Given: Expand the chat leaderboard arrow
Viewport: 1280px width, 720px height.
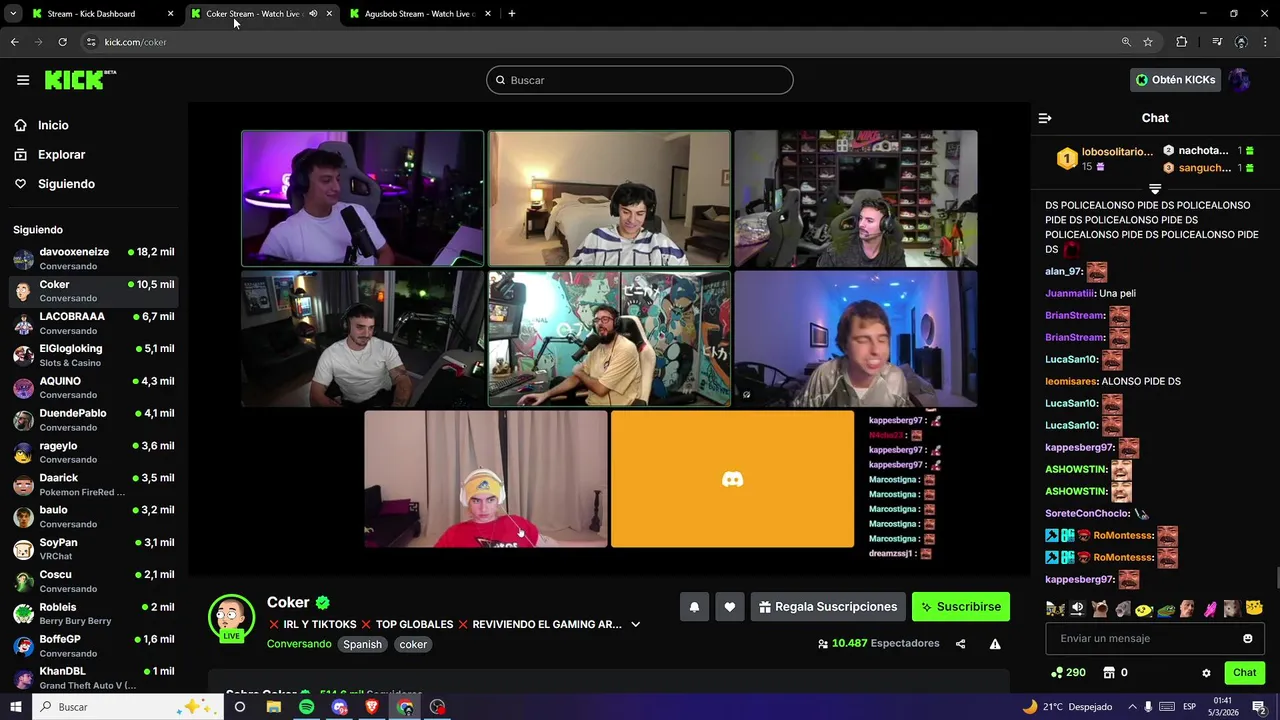Looking at the screenshot, I should (1155, 188).
